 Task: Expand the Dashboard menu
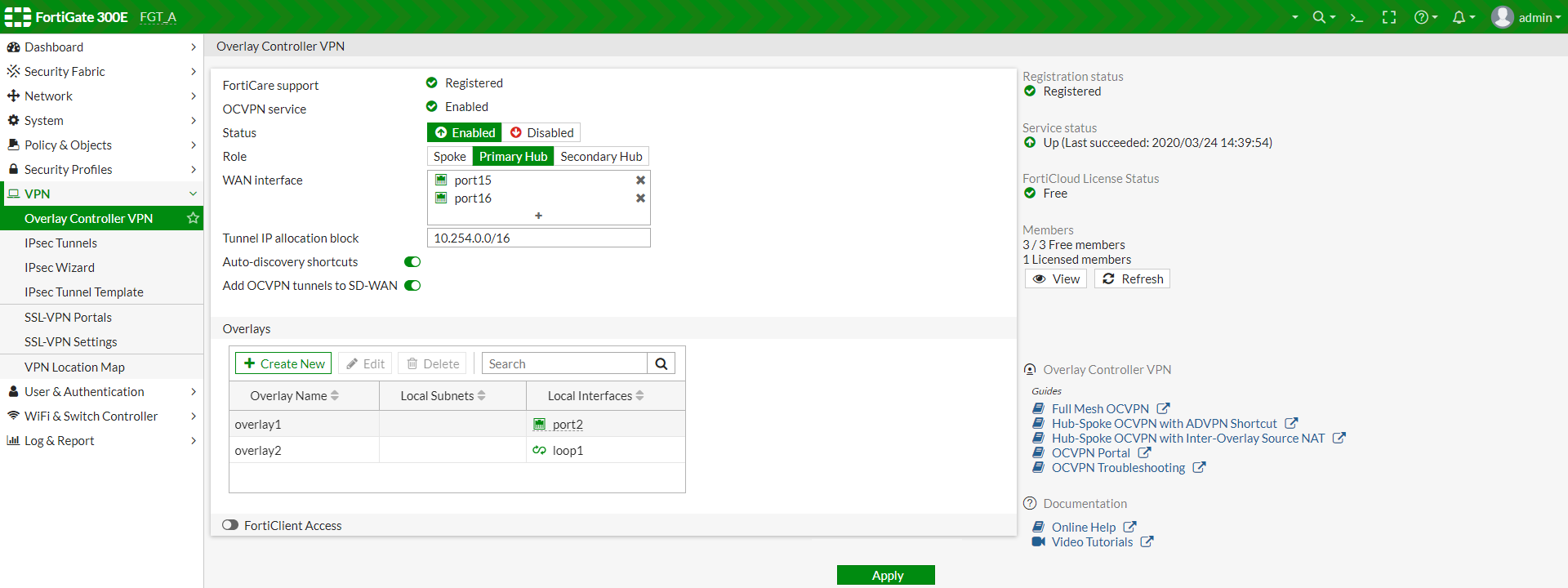point(101,47)
